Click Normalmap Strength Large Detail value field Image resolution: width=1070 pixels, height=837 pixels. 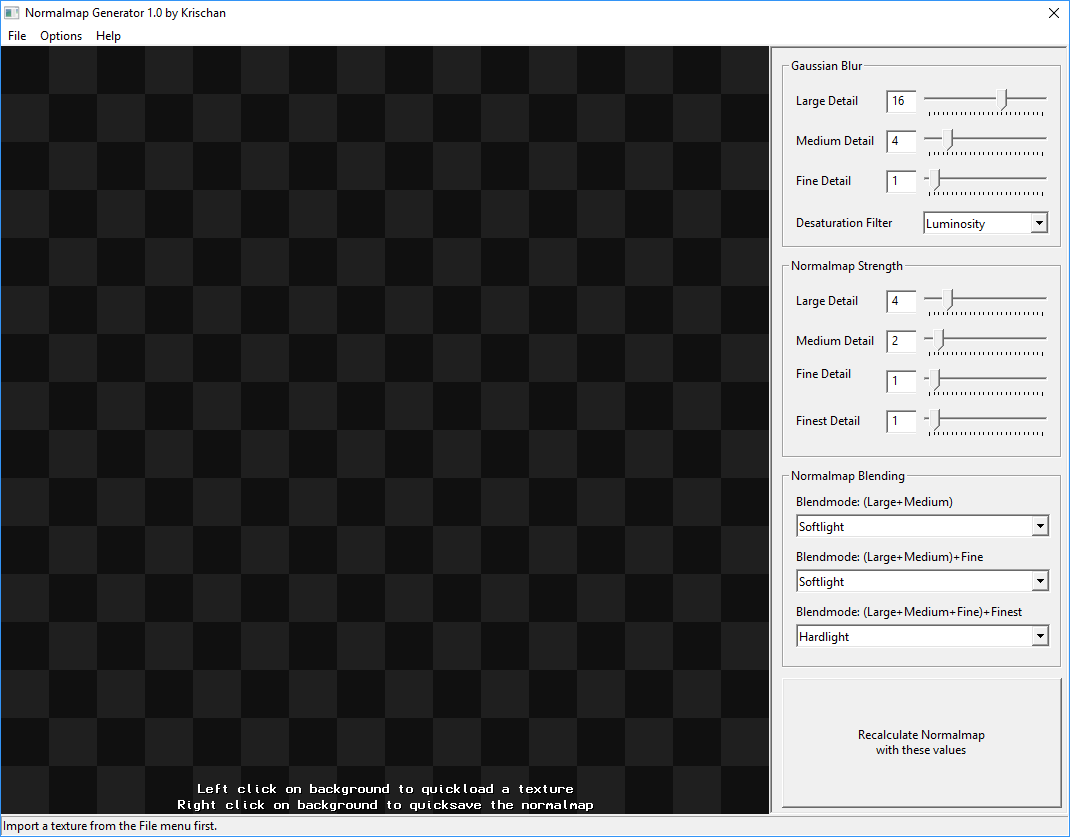(x=901, y=301)
